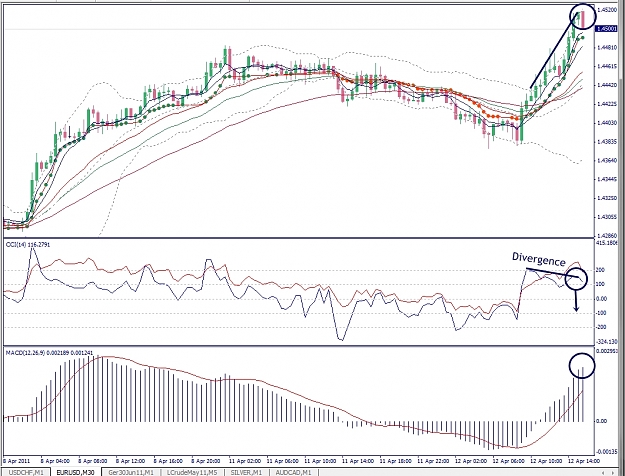Viewport: 625px width, 476px height.
Task: Click the 1.42860 price scale value
Action: pyautogui.click(x=606, y=236)
